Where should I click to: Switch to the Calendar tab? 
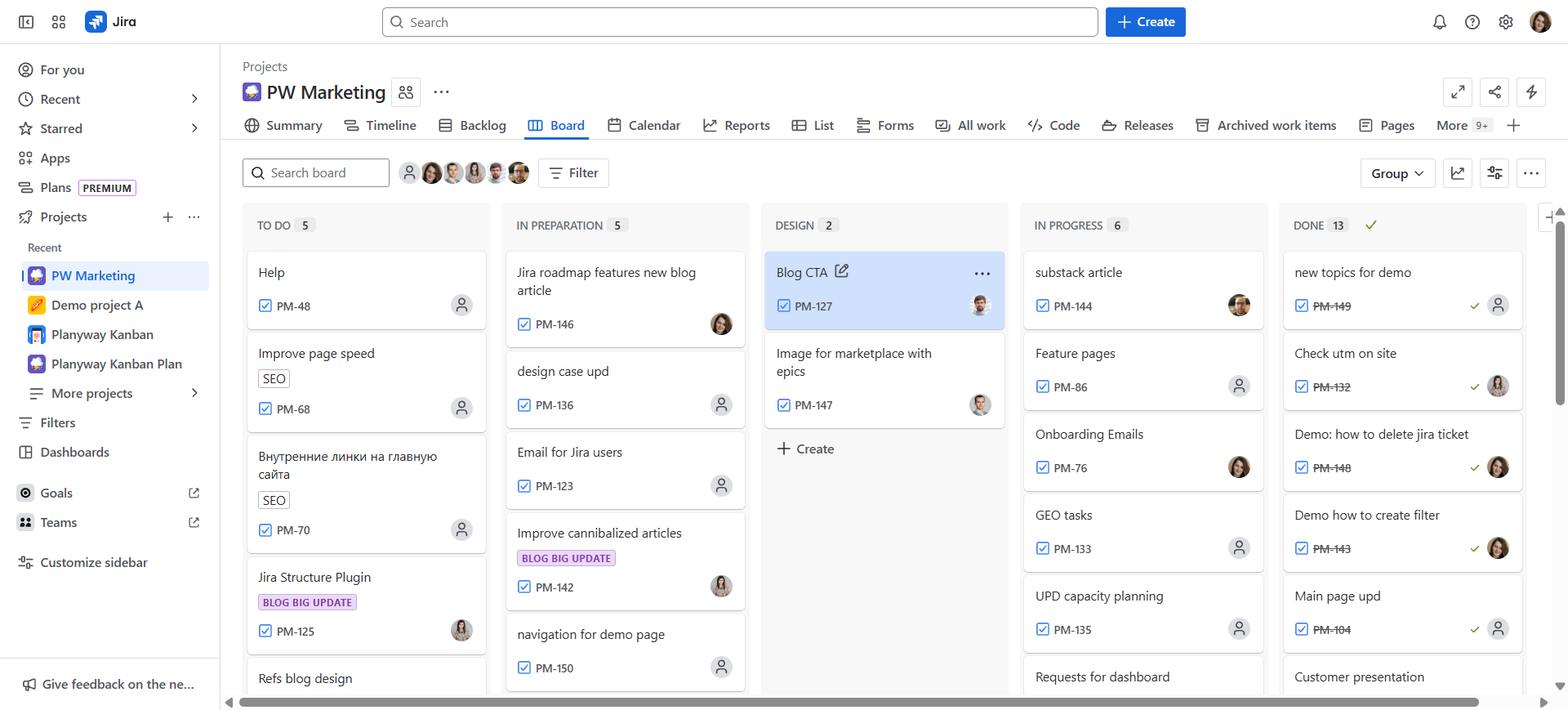[x=644, y=125]
